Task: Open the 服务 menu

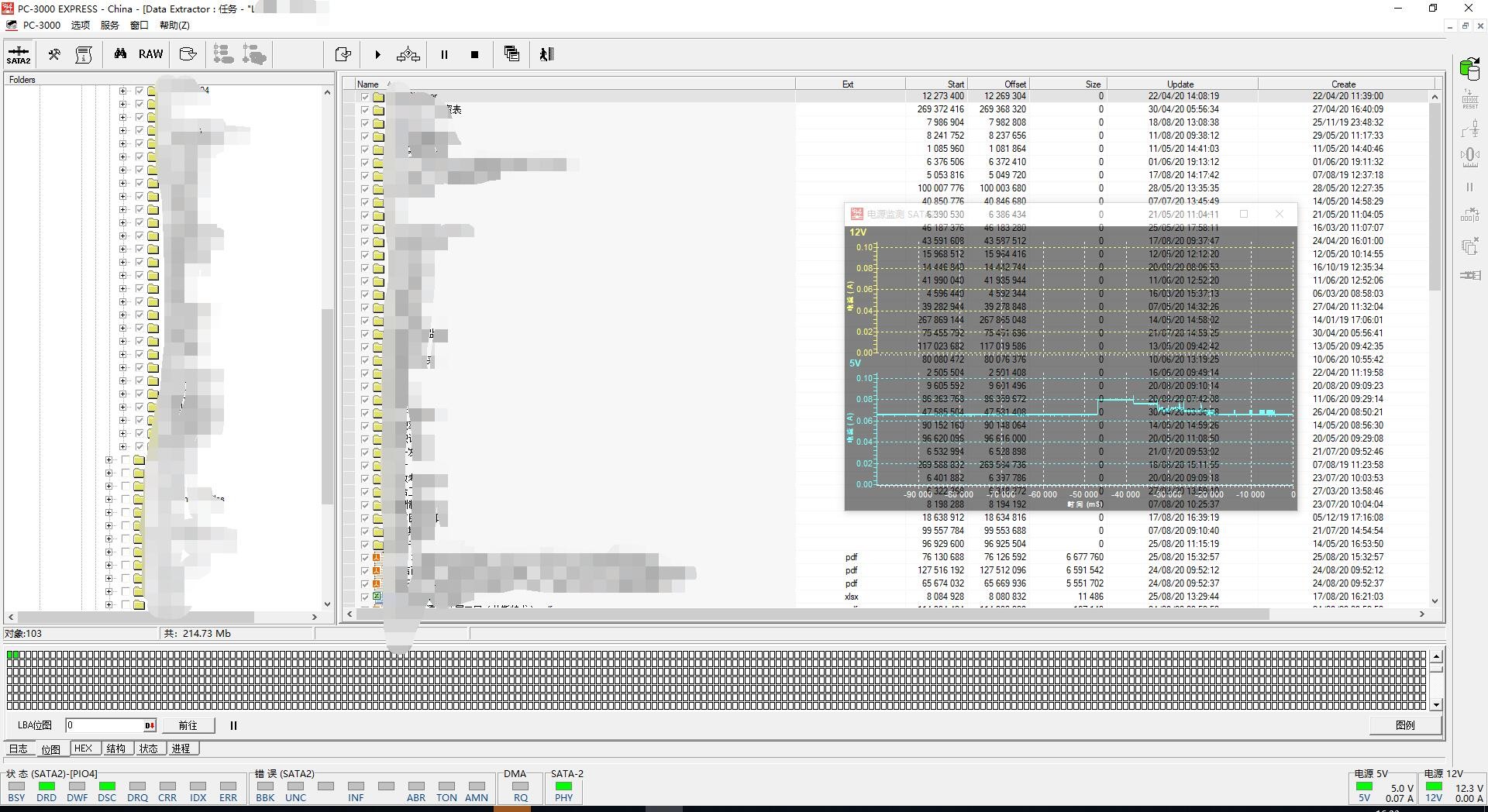Action: [x=109, y=25]
